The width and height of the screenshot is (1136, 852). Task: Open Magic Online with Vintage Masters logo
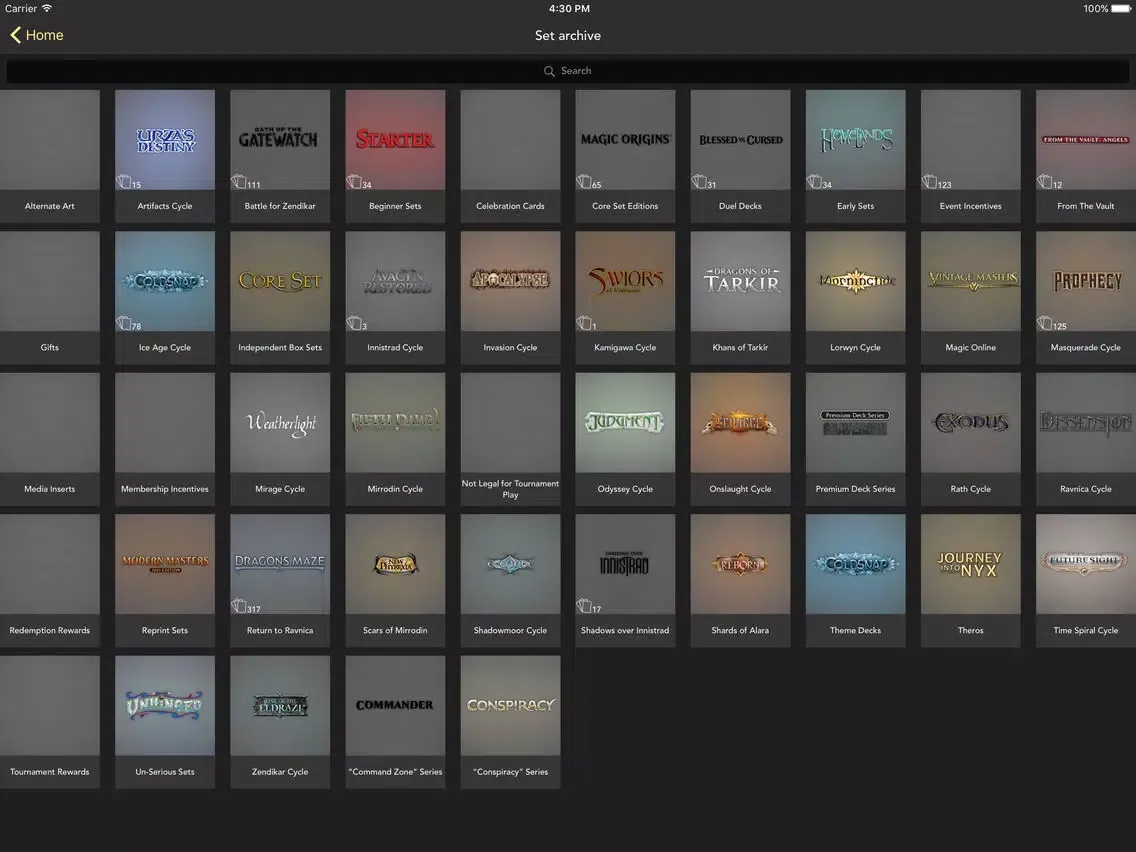pyautogui.click(x=971, y=297)
